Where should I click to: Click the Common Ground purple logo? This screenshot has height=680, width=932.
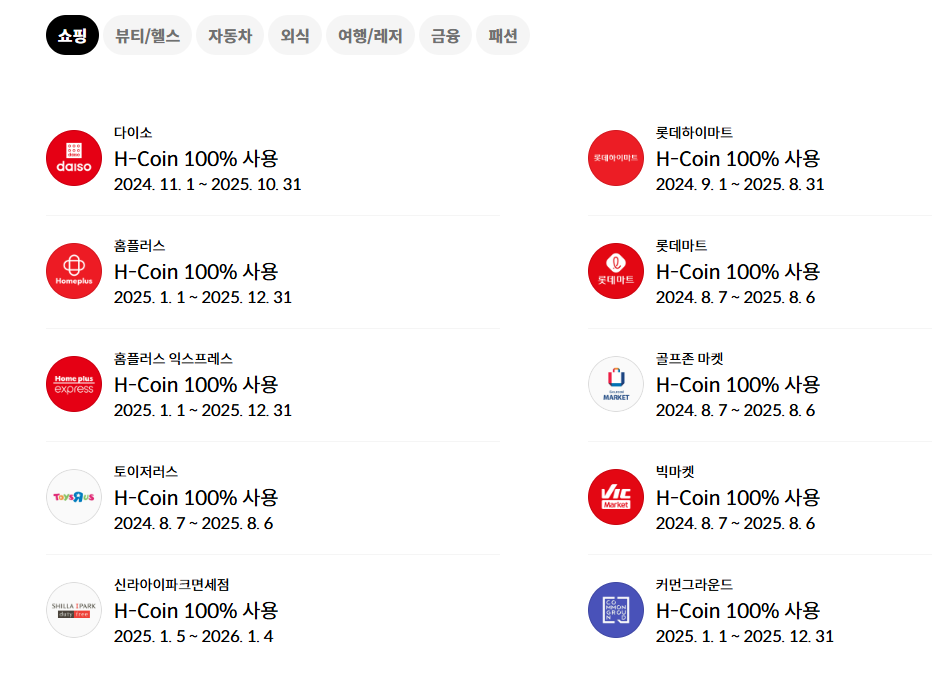click(616, 610)
